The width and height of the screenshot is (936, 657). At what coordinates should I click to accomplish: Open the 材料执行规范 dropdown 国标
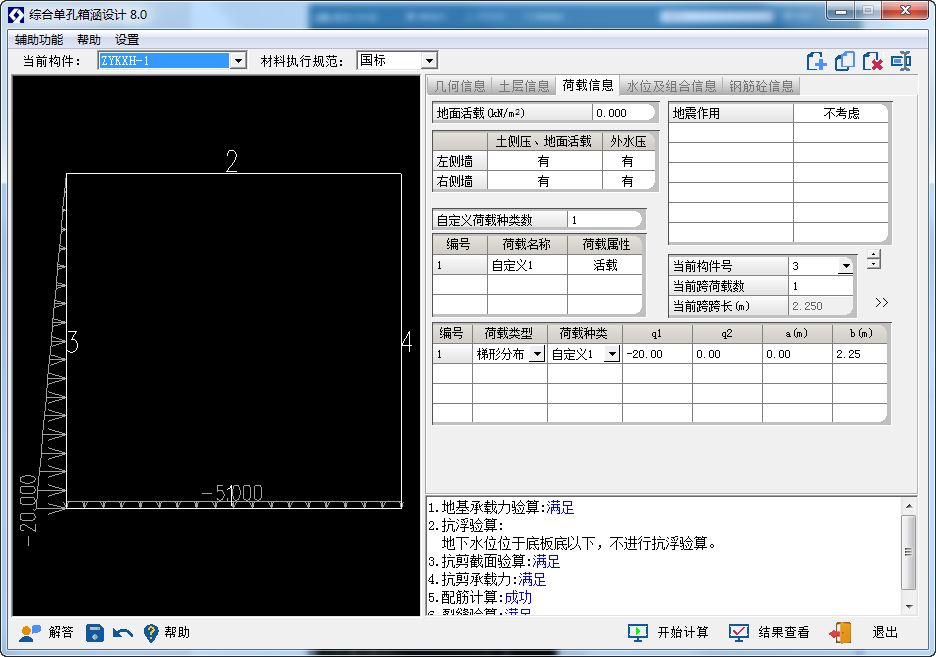point(429,61)
